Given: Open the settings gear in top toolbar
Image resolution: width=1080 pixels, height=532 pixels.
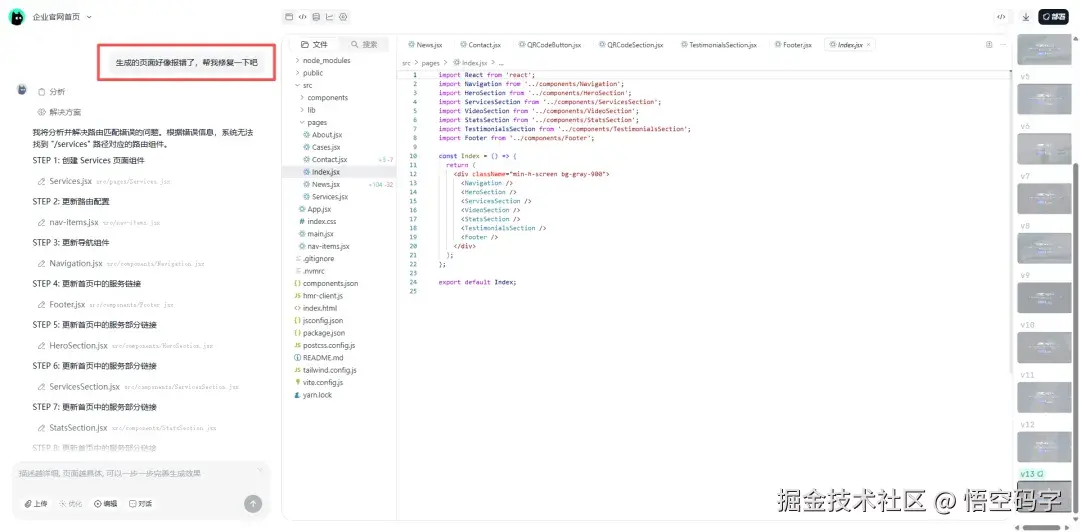Looking at the screenshot, I should [344, 17].
